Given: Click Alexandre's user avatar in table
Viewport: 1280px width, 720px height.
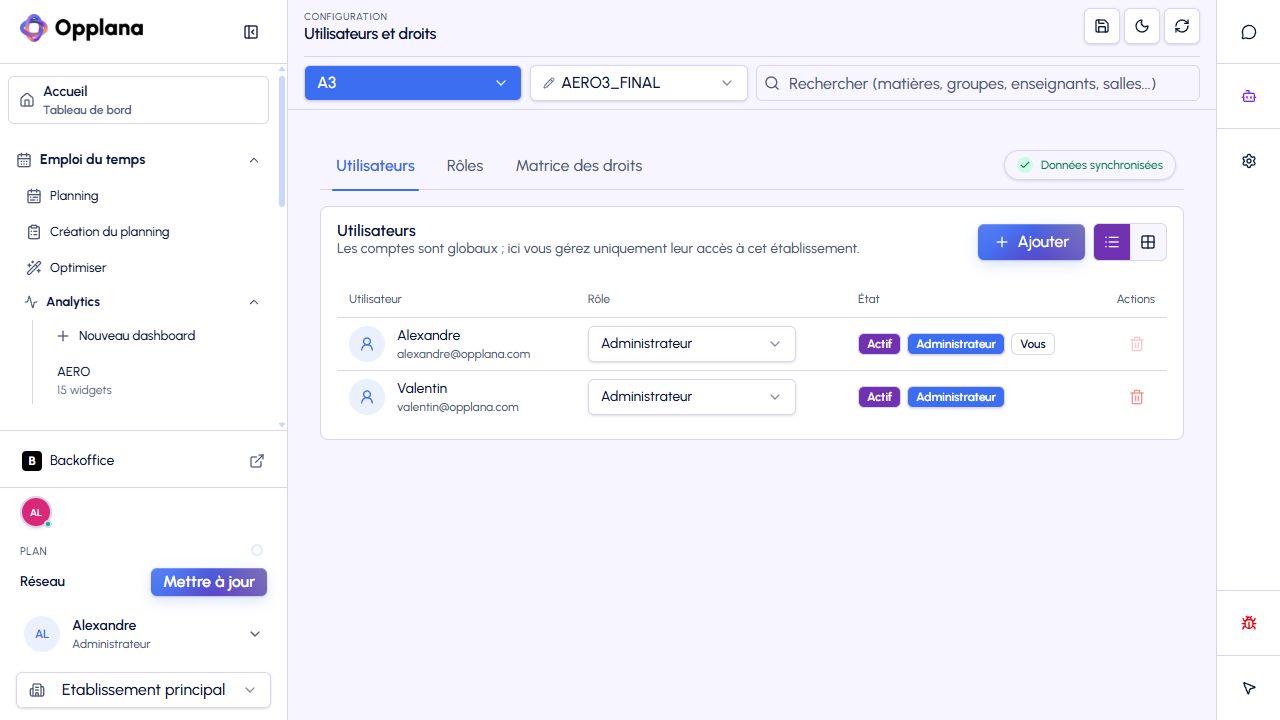Looking at the screenshot, I should (367, 344).
